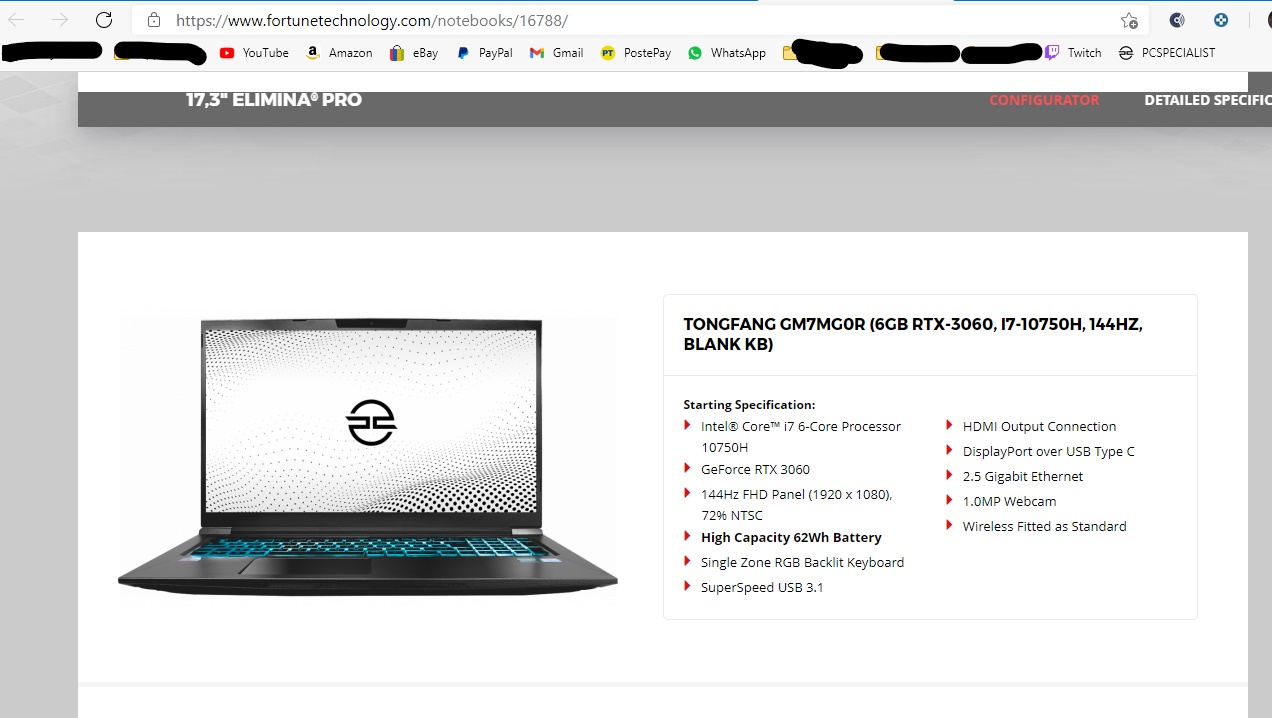Click the forward navigation arrow

tap(60, 20)
